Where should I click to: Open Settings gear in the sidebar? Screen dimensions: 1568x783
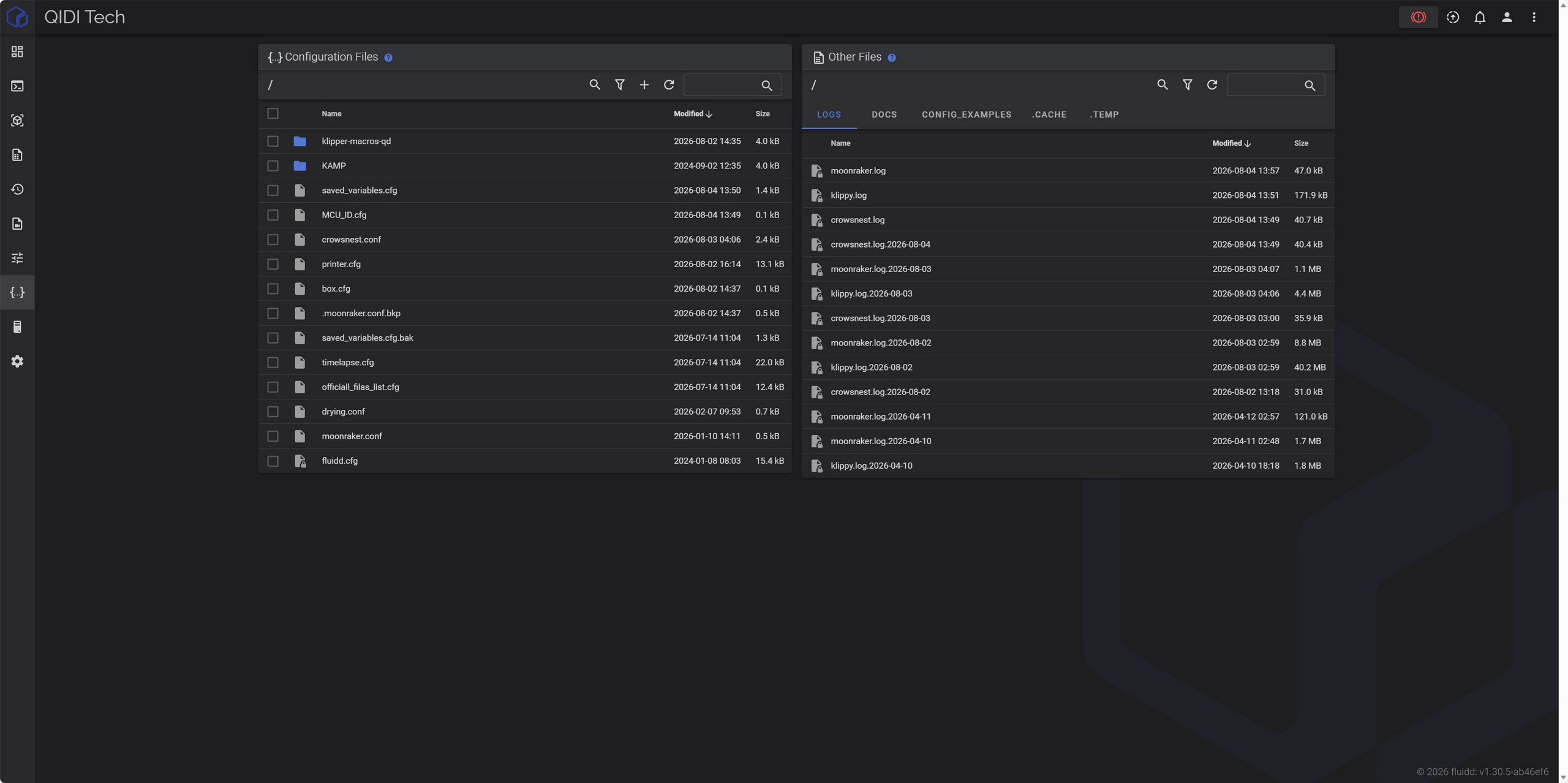(x=17, y=361)
